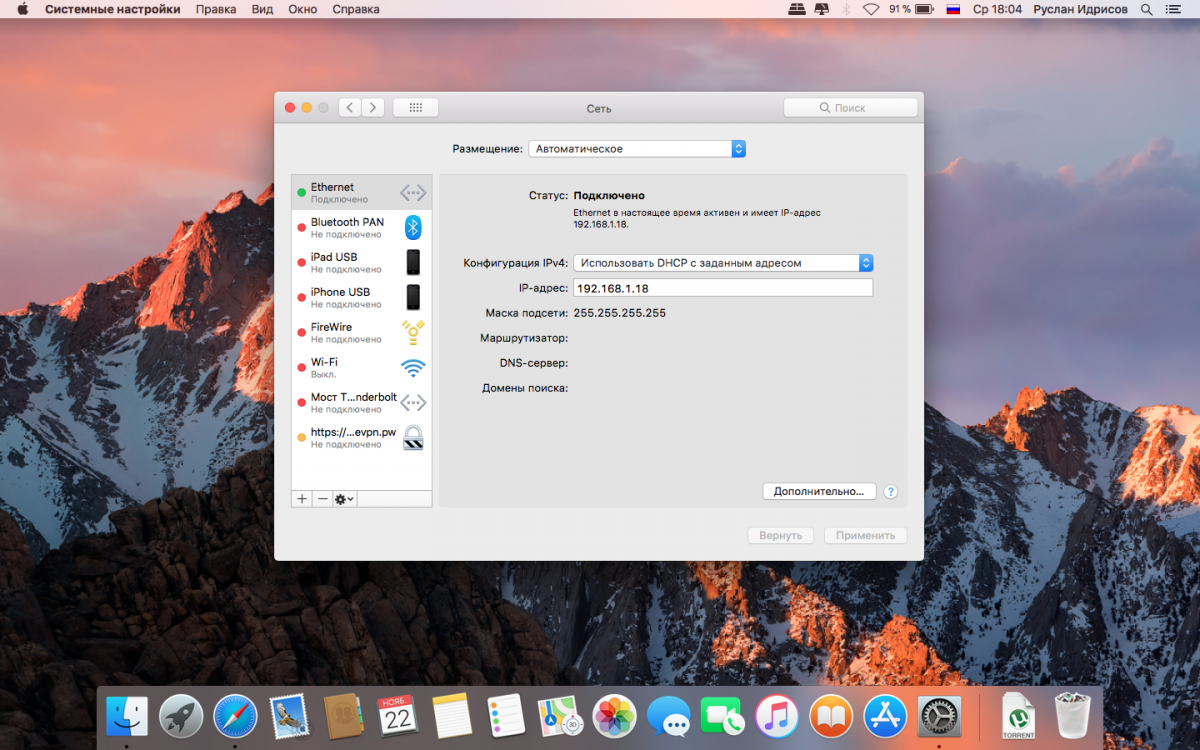Click the forward navigation arrow
Viewport: 1200px width, 750px height.
point(373,108)
